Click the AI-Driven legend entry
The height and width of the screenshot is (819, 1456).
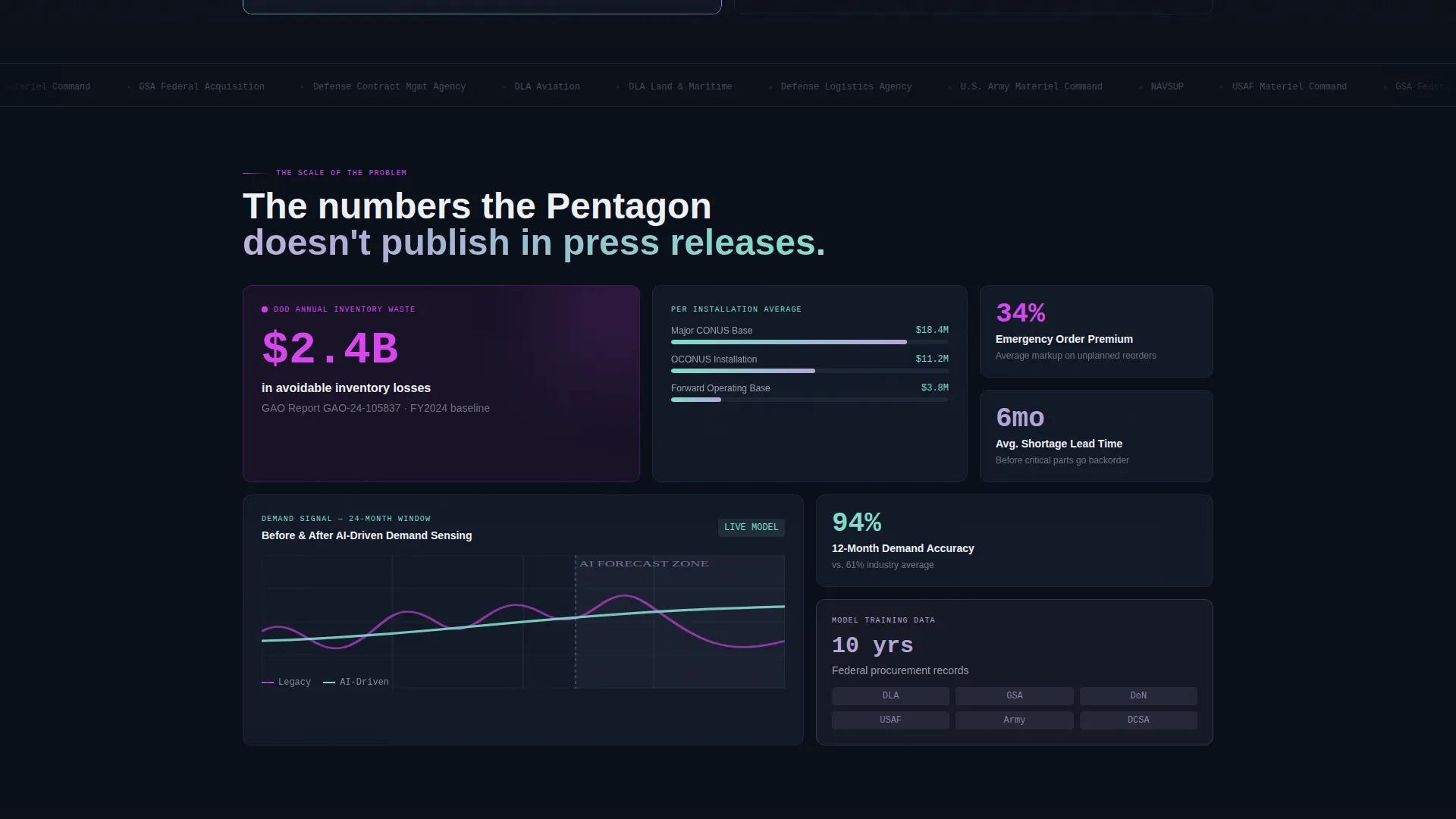(356, 682)
